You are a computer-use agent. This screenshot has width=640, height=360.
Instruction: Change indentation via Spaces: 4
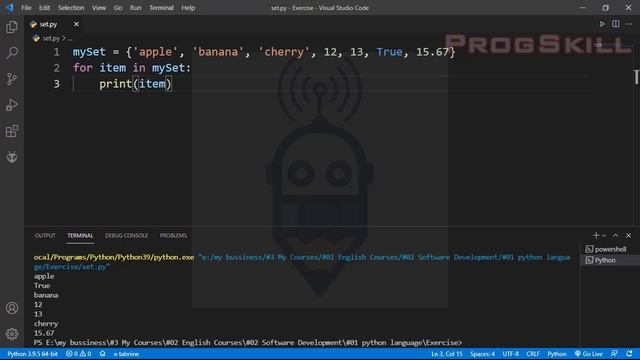coord(482,354)
